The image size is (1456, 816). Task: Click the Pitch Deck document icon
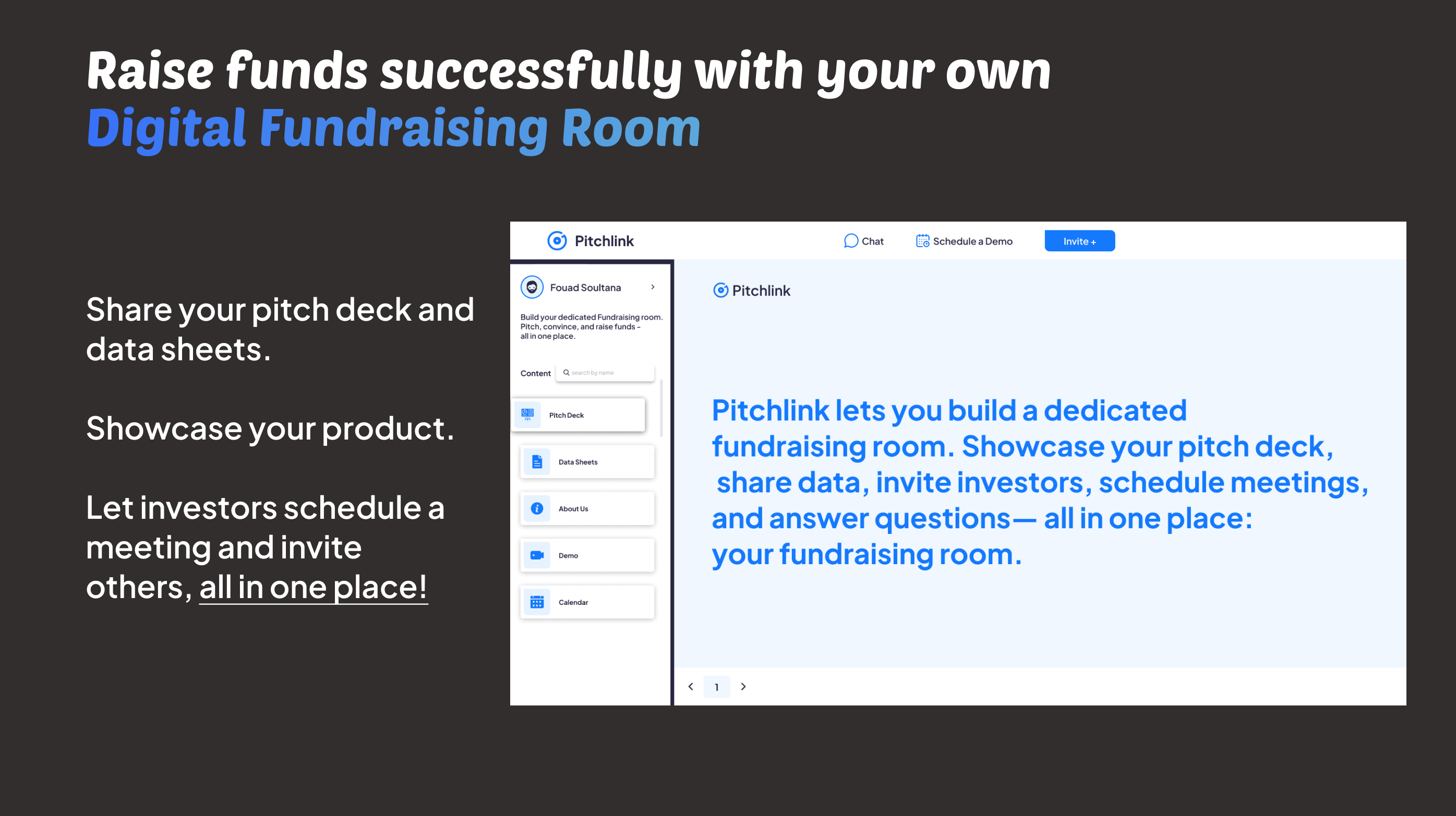(x=533, y=415)
